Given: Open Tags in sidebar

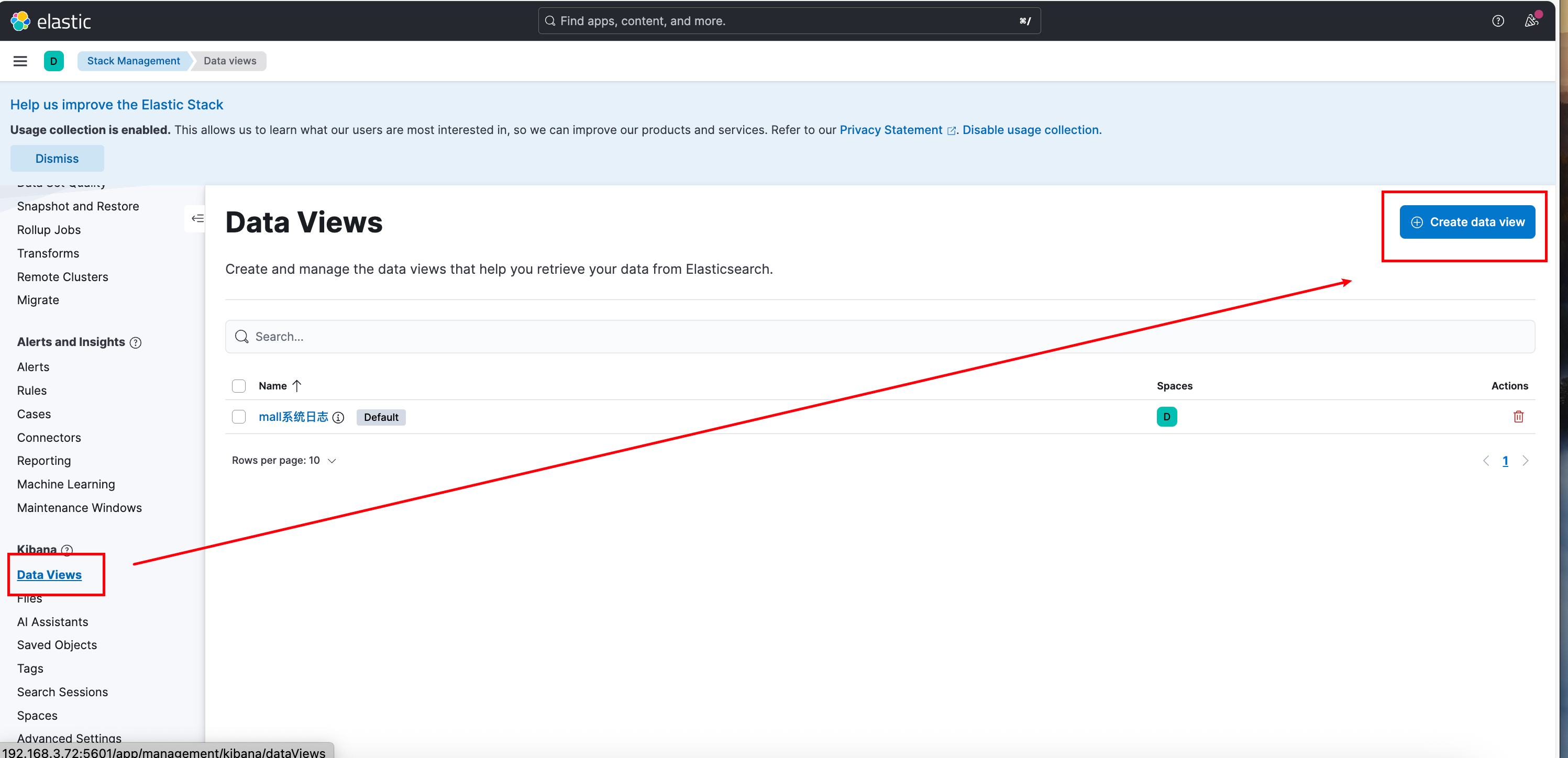Looking at the screenshot, I should click(30, 668).
